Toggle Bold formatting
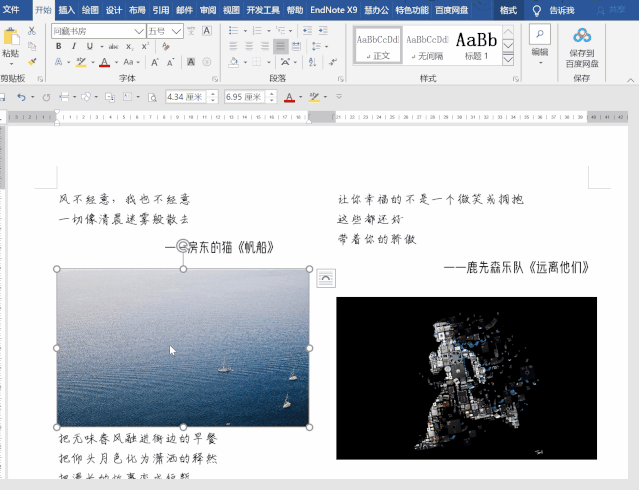This screenshot has width=639, height=490. pyautogui.click(x=59, y=46)
